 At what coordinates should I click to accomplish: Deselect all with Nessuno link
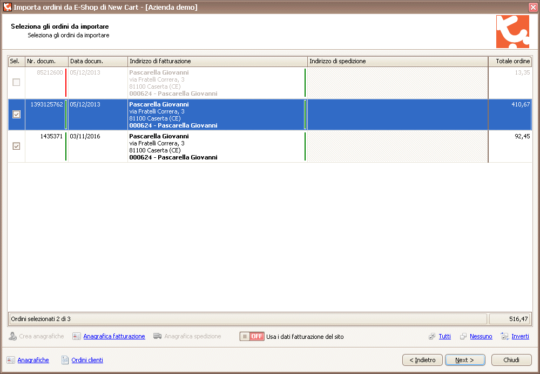coord(481,336)
